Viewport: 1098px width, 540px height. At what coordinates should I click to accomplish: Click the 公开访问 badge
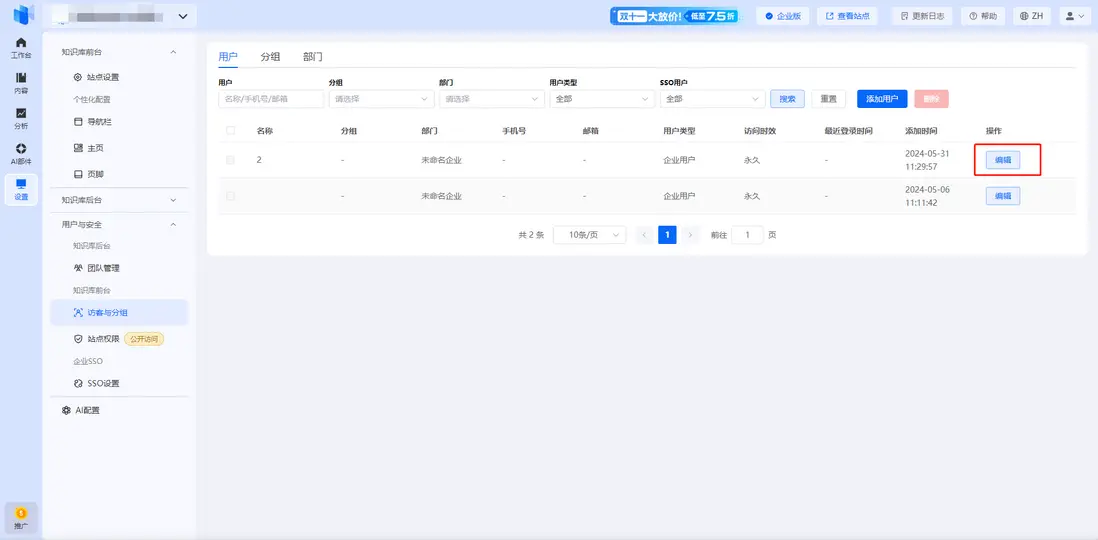pos(144,339)
